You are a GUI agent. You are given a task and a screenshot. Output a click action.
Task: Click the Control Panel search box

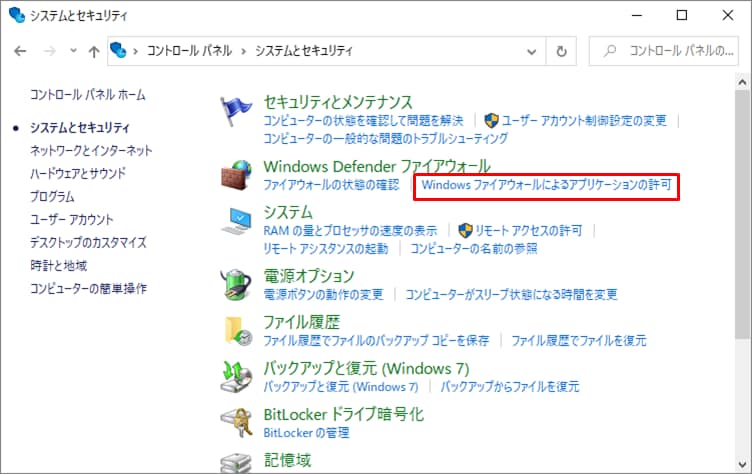[664, 51]
